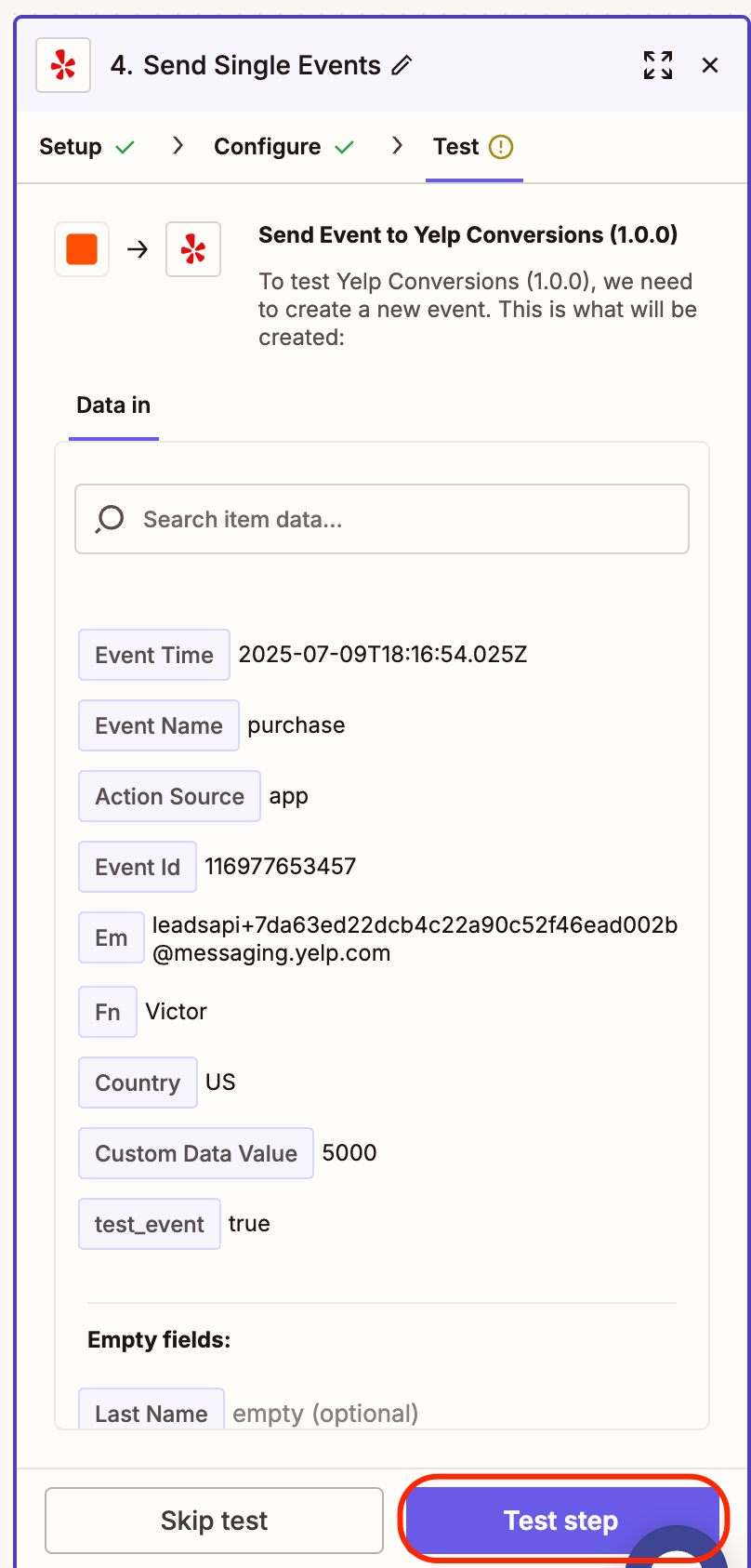Screen dimensions: 751x1568
Task: Select the Custom Data Value label
Action: click(196, 1153)
